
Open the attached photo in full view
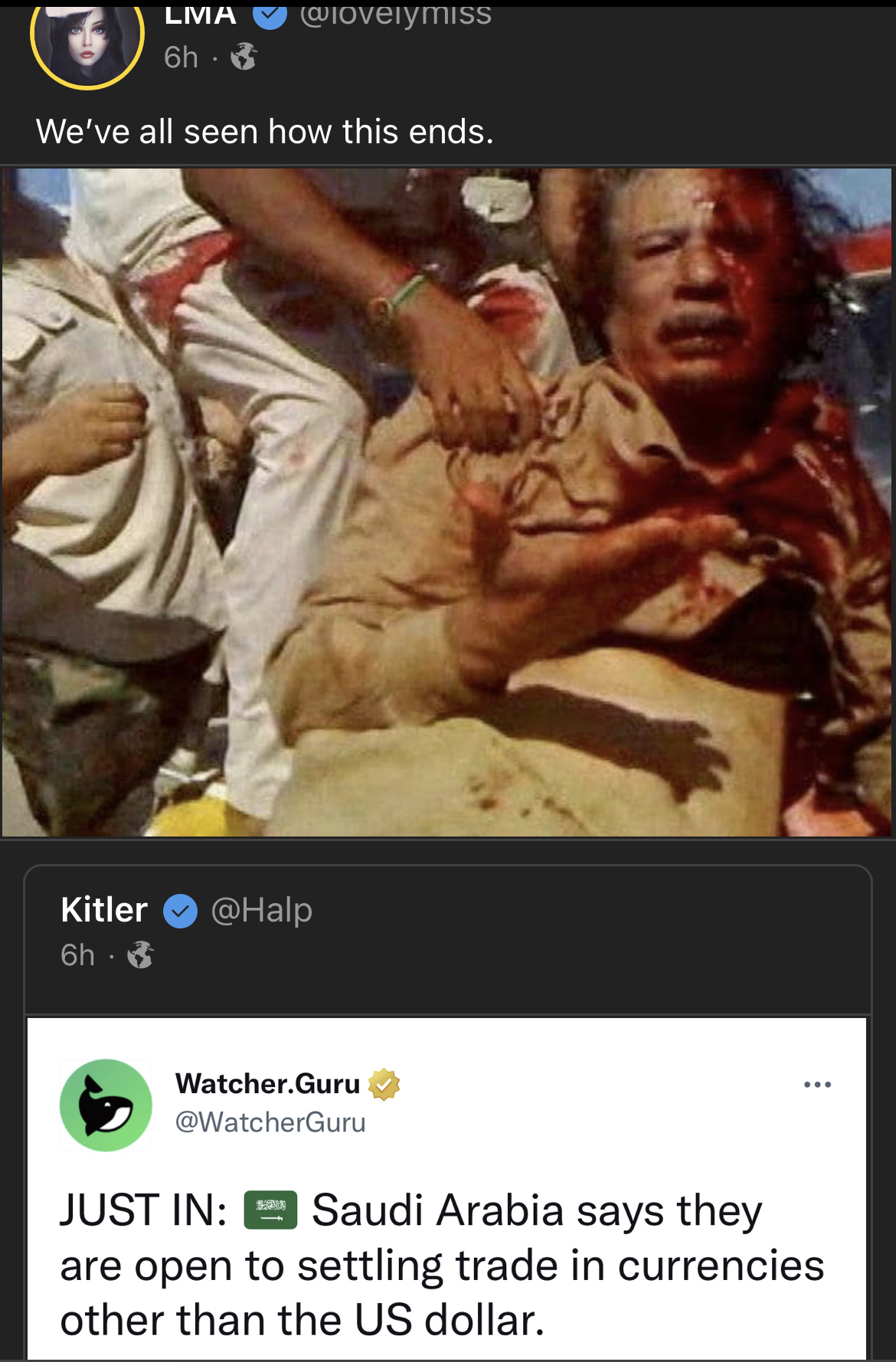pyautogui.click(x=447, y=503)
